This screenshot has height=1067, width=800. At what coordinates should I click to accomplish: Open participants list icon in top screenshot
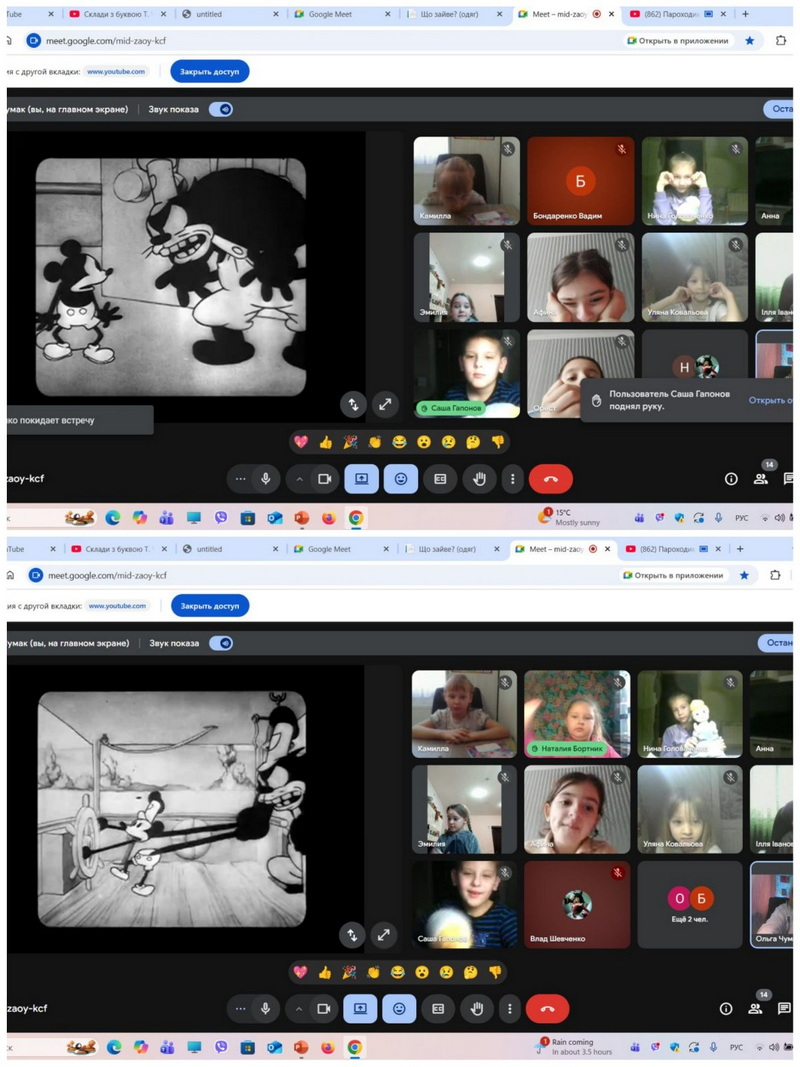click(761, 479)
